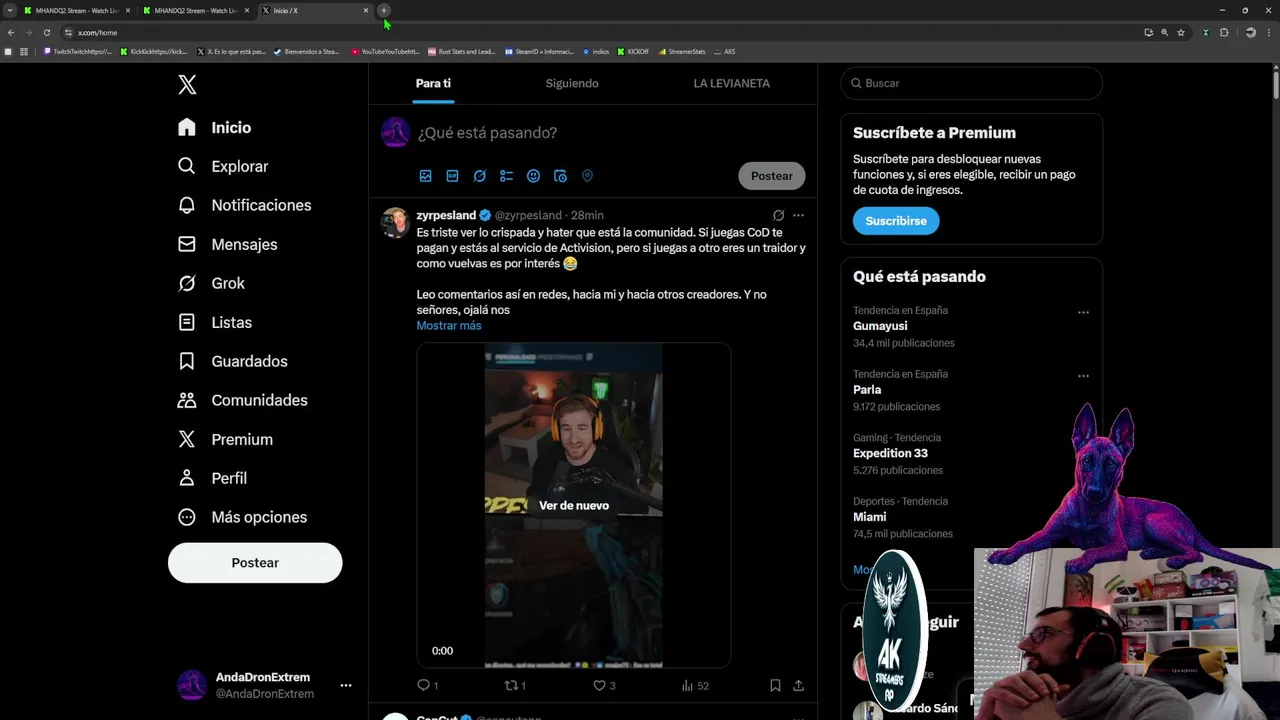This screenshot has width=1280, height=720.
Task: View post analytics showing 52
Action: coord(695,685)
